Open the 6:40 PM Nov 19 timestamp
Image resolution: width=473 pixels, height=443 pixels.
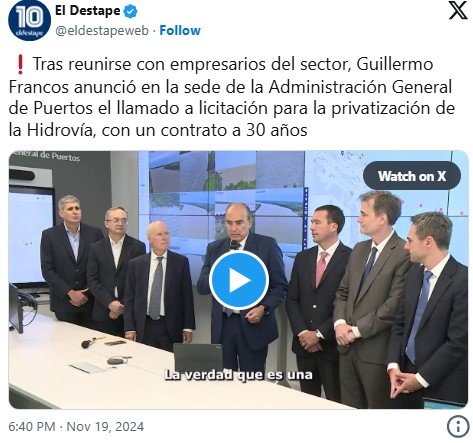pyautogui.click(x=76, y=427)
